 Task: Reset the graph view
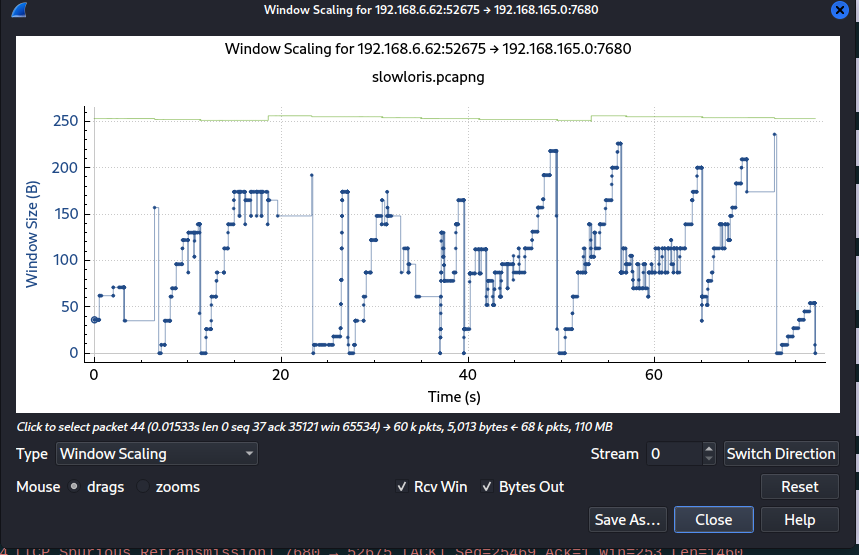coord(799,487)
